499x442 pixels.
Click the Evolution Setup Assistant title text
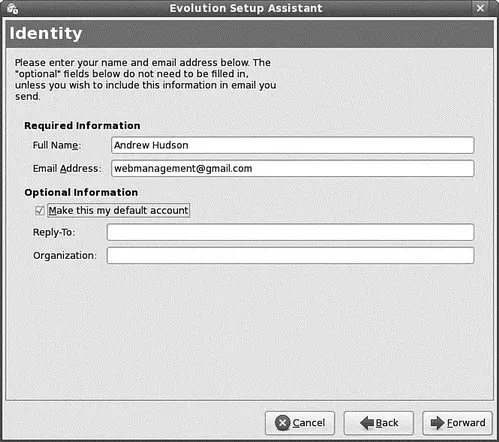pyautogui.click(x=246, y=8)
